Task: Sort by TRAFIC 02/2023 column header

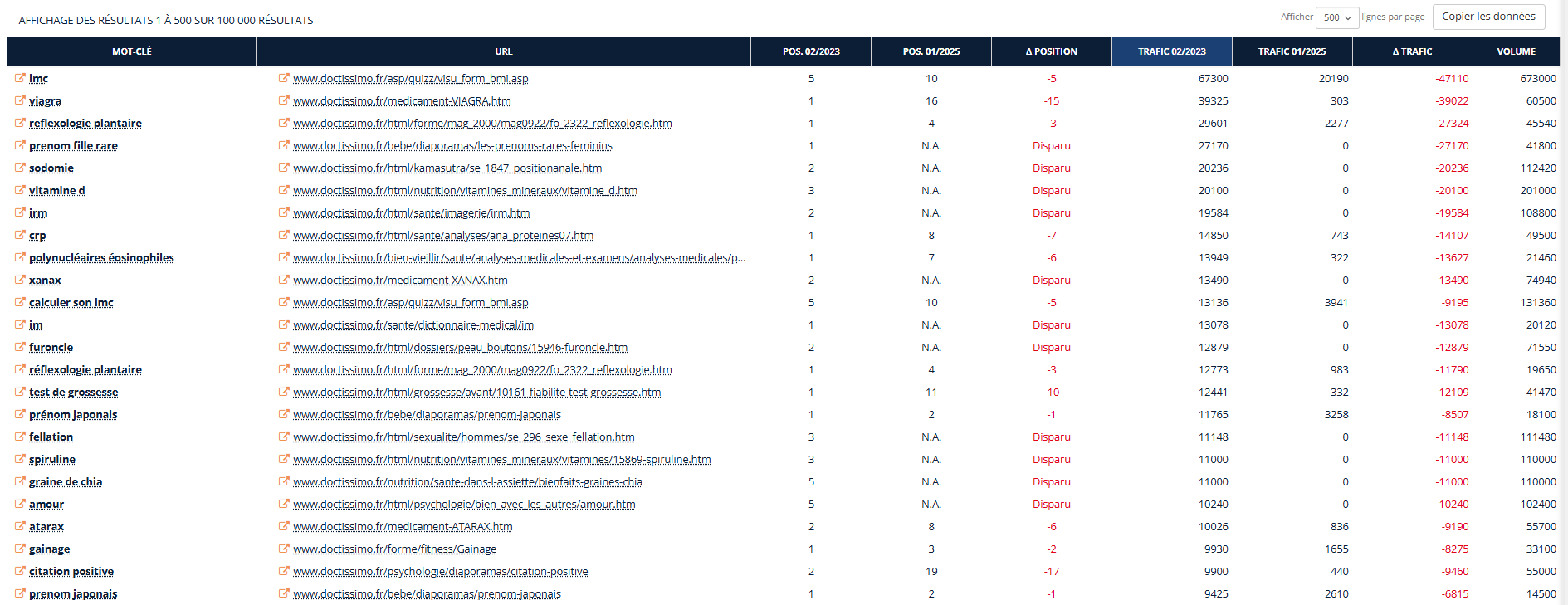Action: click(1172, 51)
